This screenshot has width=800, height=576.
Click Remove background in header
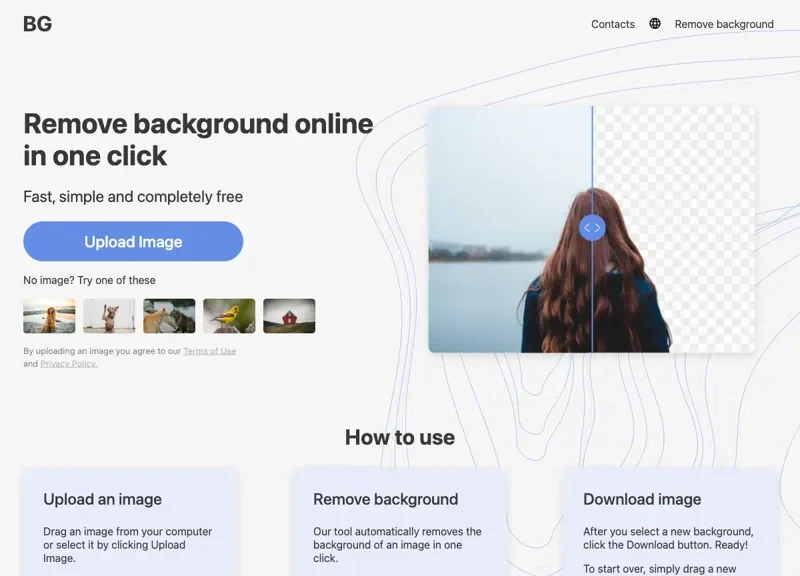[x=724, y=24]
